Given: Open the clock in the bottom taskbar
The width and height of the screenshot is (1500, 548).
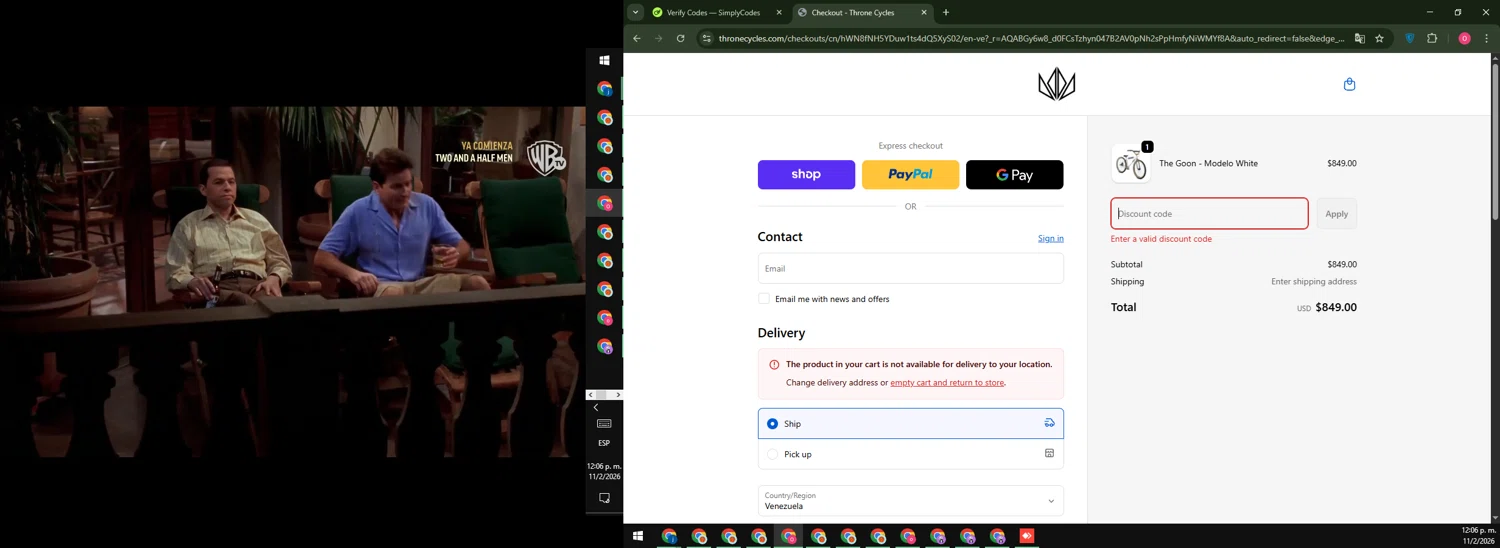Looking at the screenshot, I should pyautogui.click(x=1477, y=536).
